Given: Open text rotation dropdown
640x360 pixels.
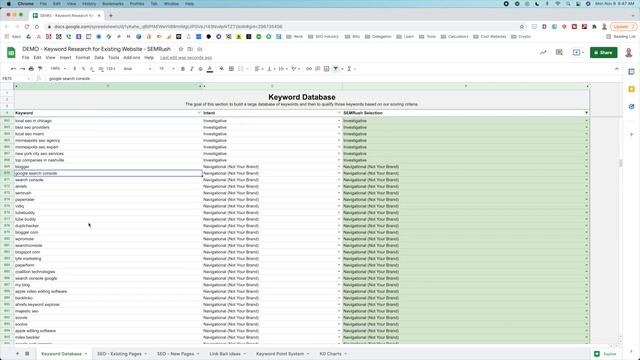Looking at the screenshot, I should (x=295, y=69).
